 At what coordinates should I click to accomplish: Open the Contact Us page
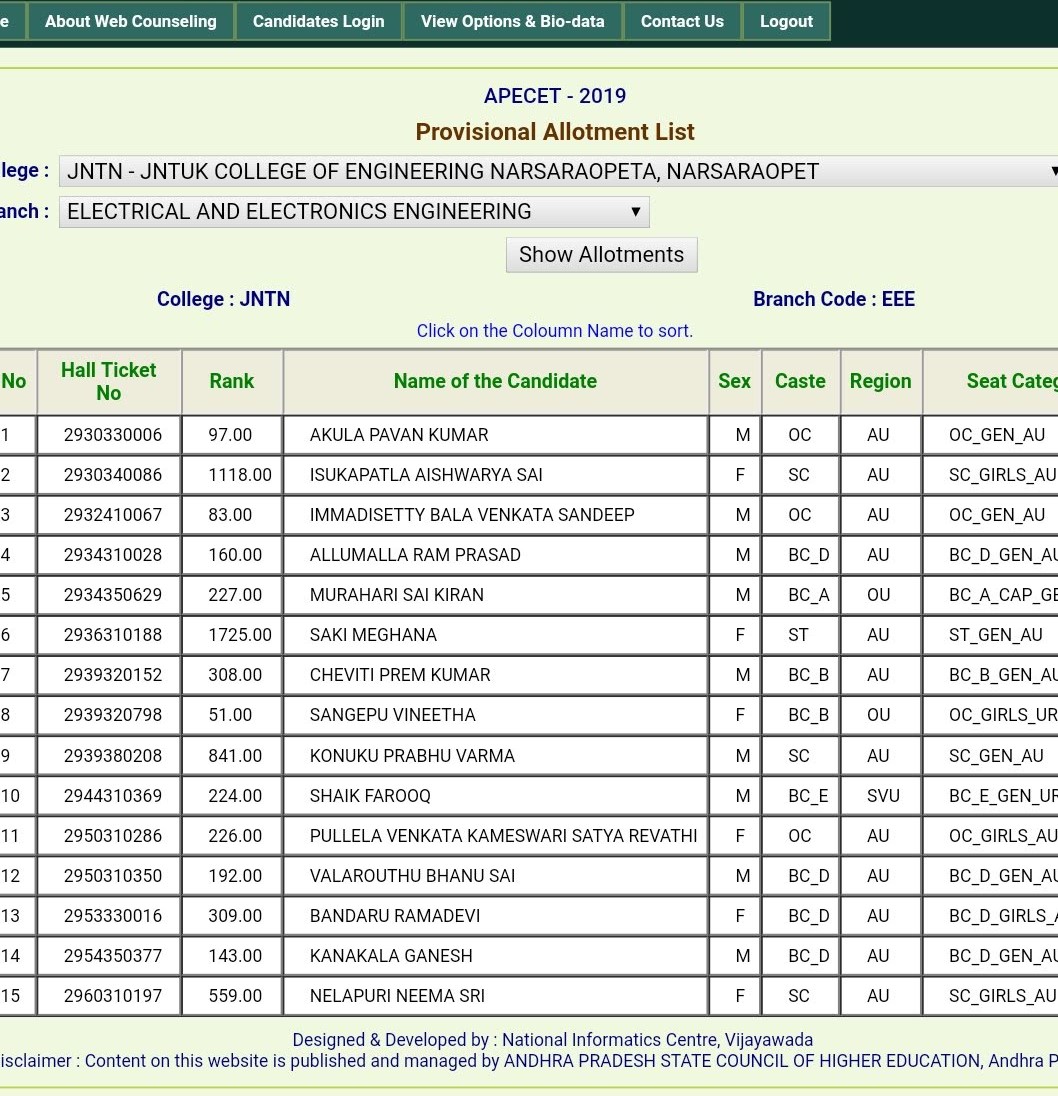[682, 22]
